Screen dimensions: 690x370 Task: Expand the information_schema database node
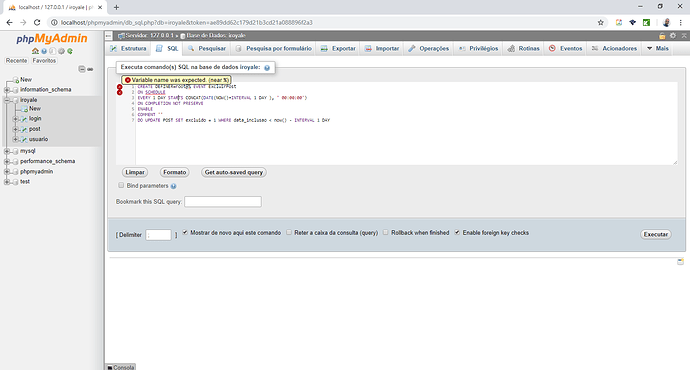pos(7,90)
